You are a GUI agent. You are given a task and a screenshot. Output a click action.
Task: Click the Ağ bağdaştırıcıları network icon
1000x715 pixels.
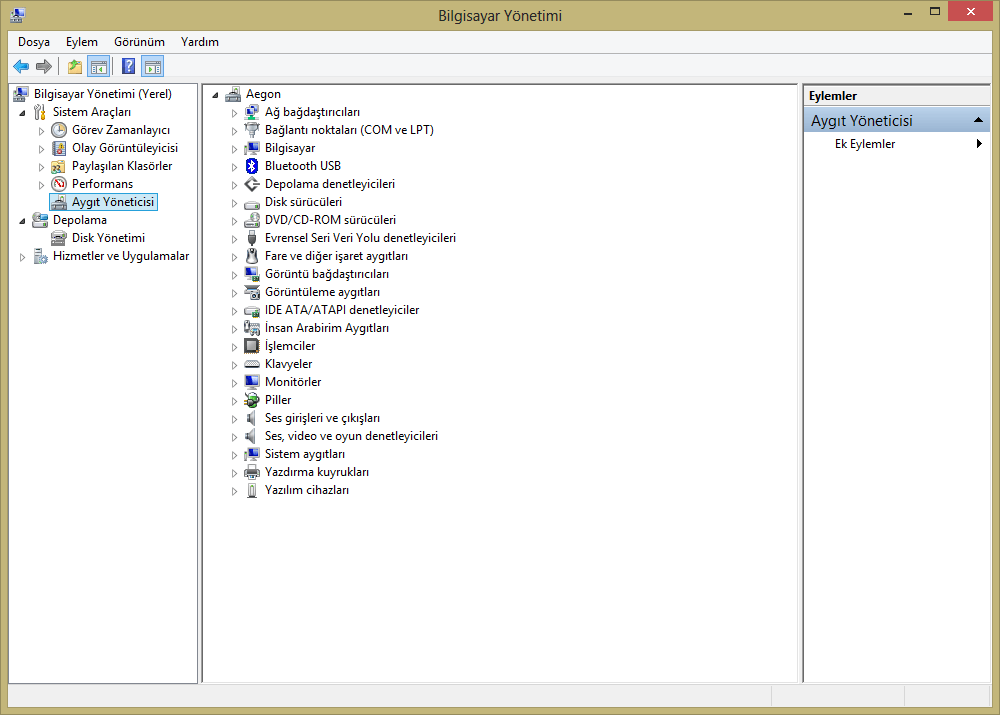tap(252, 112)
